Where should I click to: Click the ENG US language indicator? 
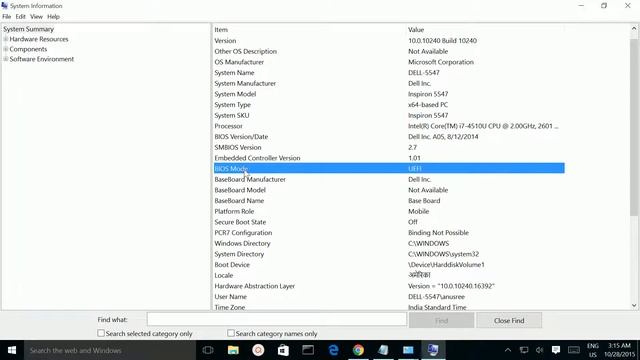point(593,350)
